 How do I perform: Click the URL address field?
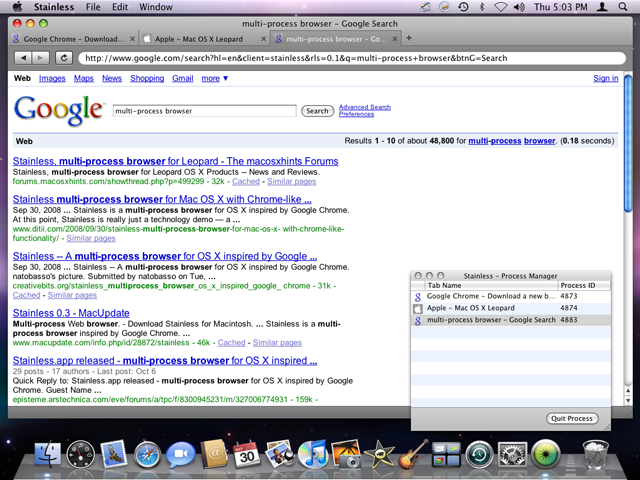(352, 58)
